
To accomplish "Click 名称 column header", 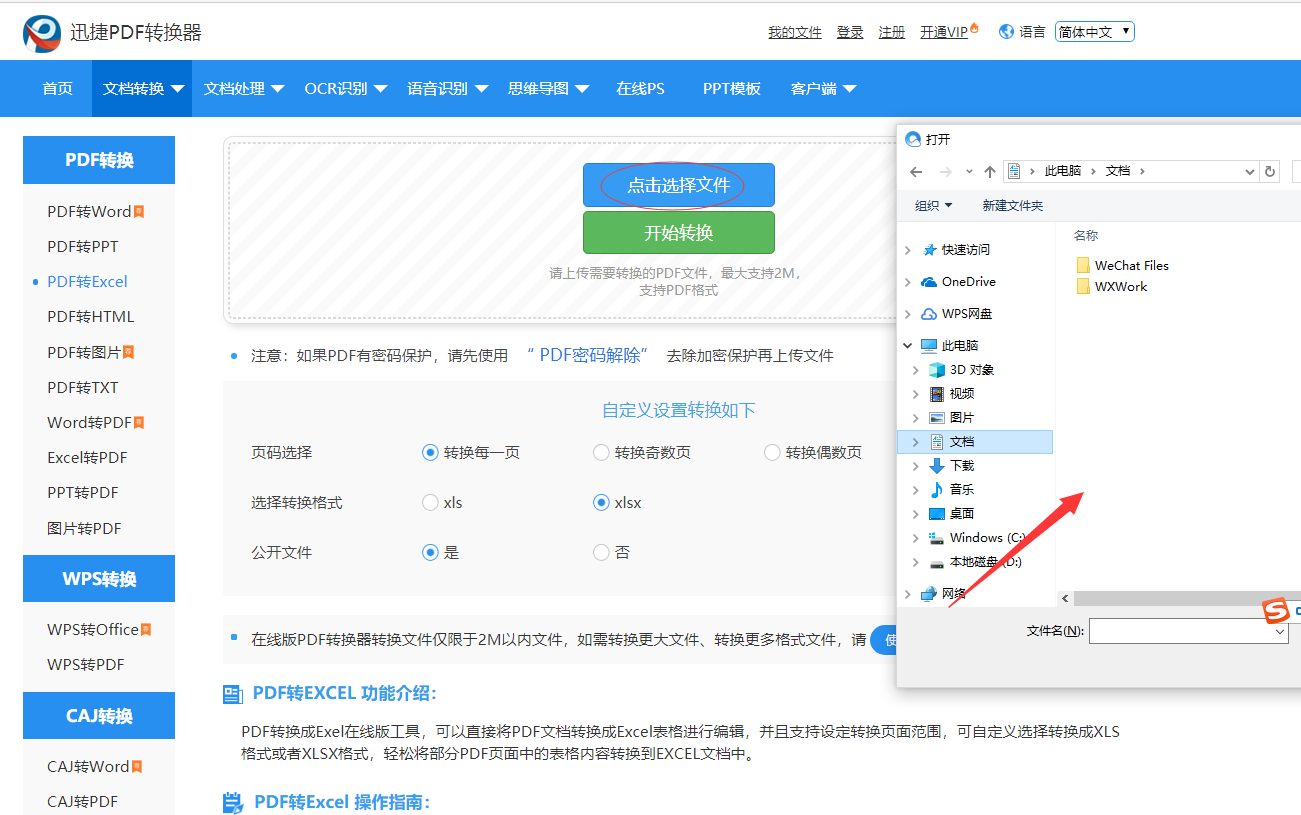I will [1086, 236].
